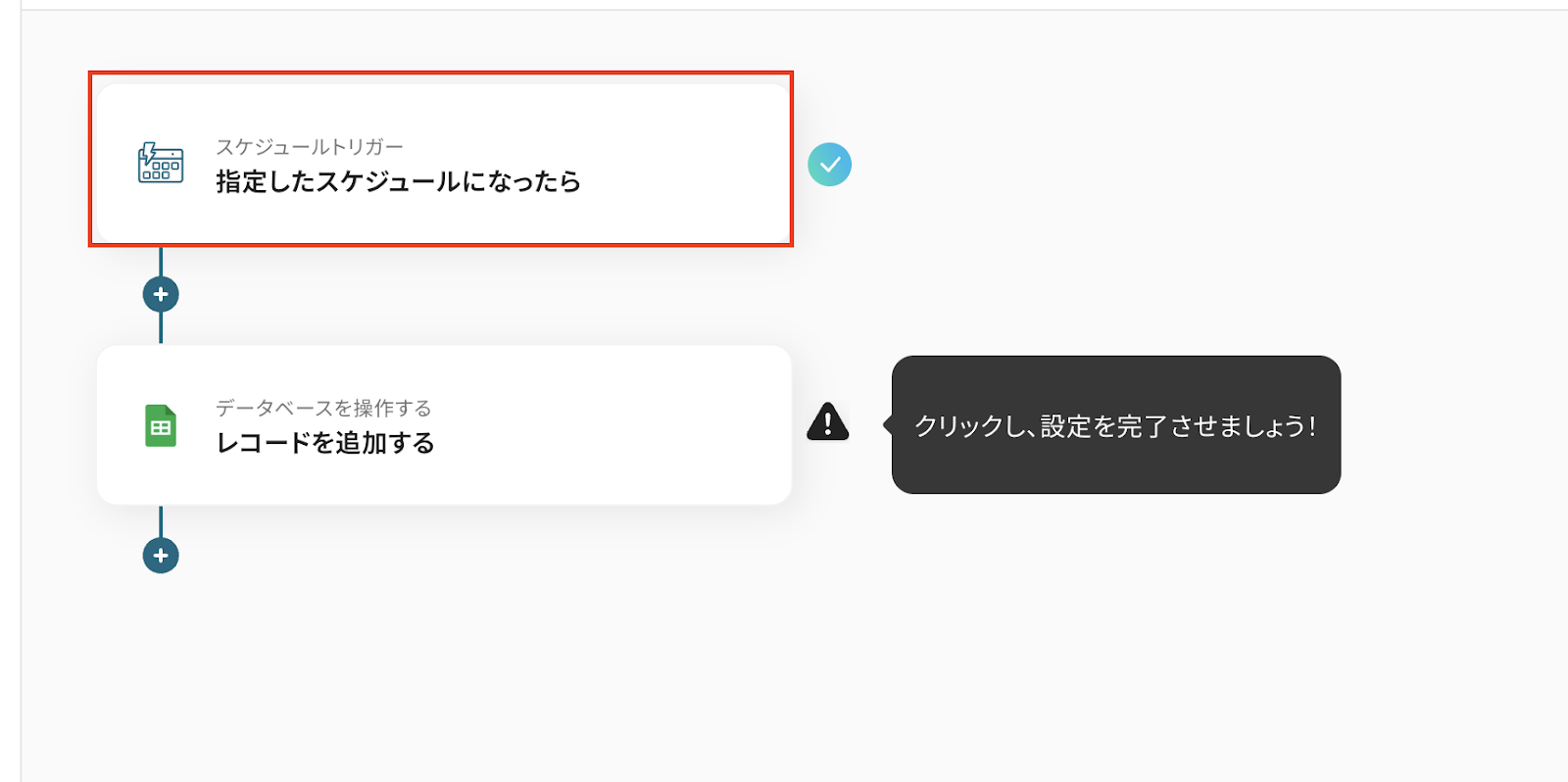The image size is (1568, 782).
Task: Click the connector line above レコードを追加する card
Action: [x=161, y=329]
